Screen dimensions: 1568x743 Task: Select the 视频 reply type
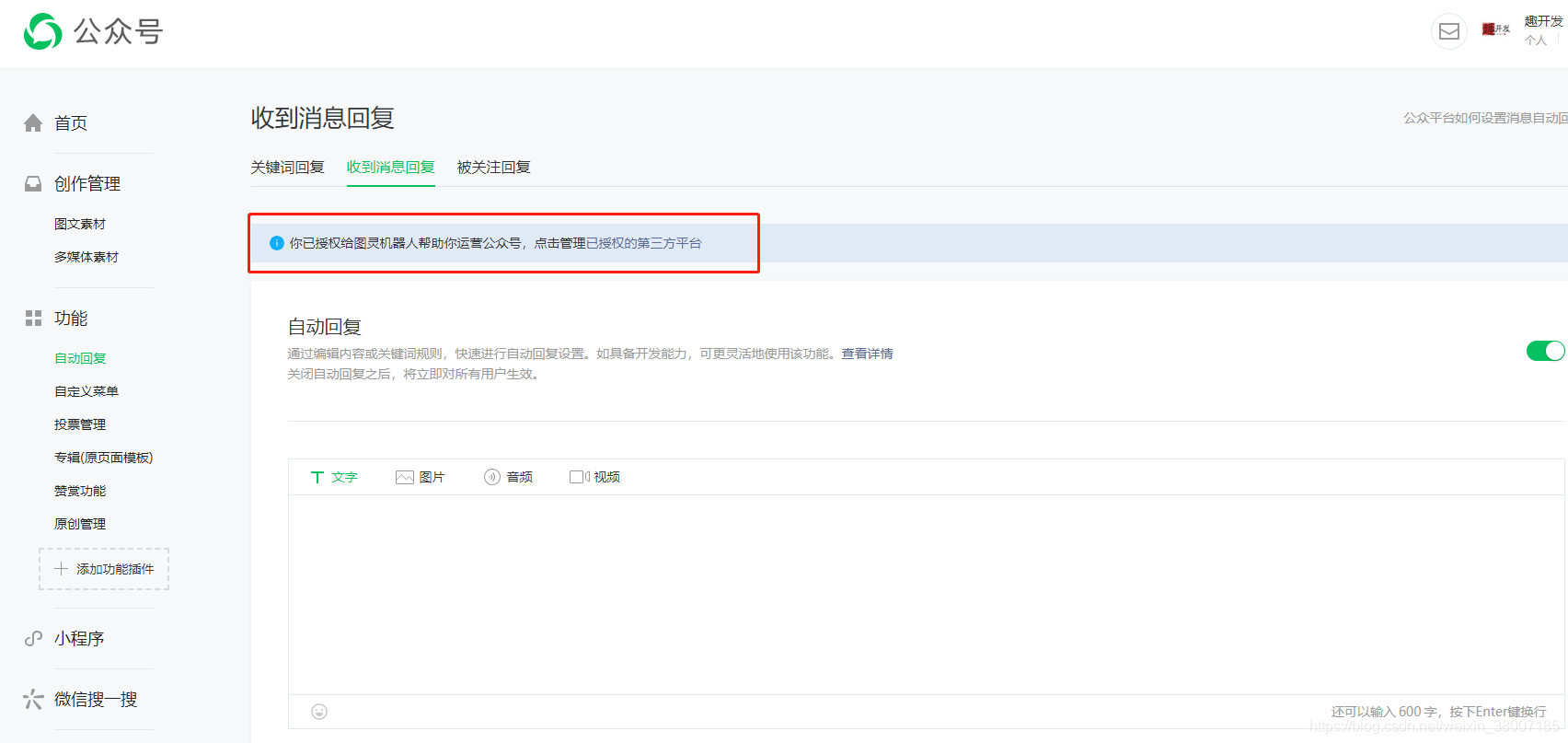[x=594, y=477]
